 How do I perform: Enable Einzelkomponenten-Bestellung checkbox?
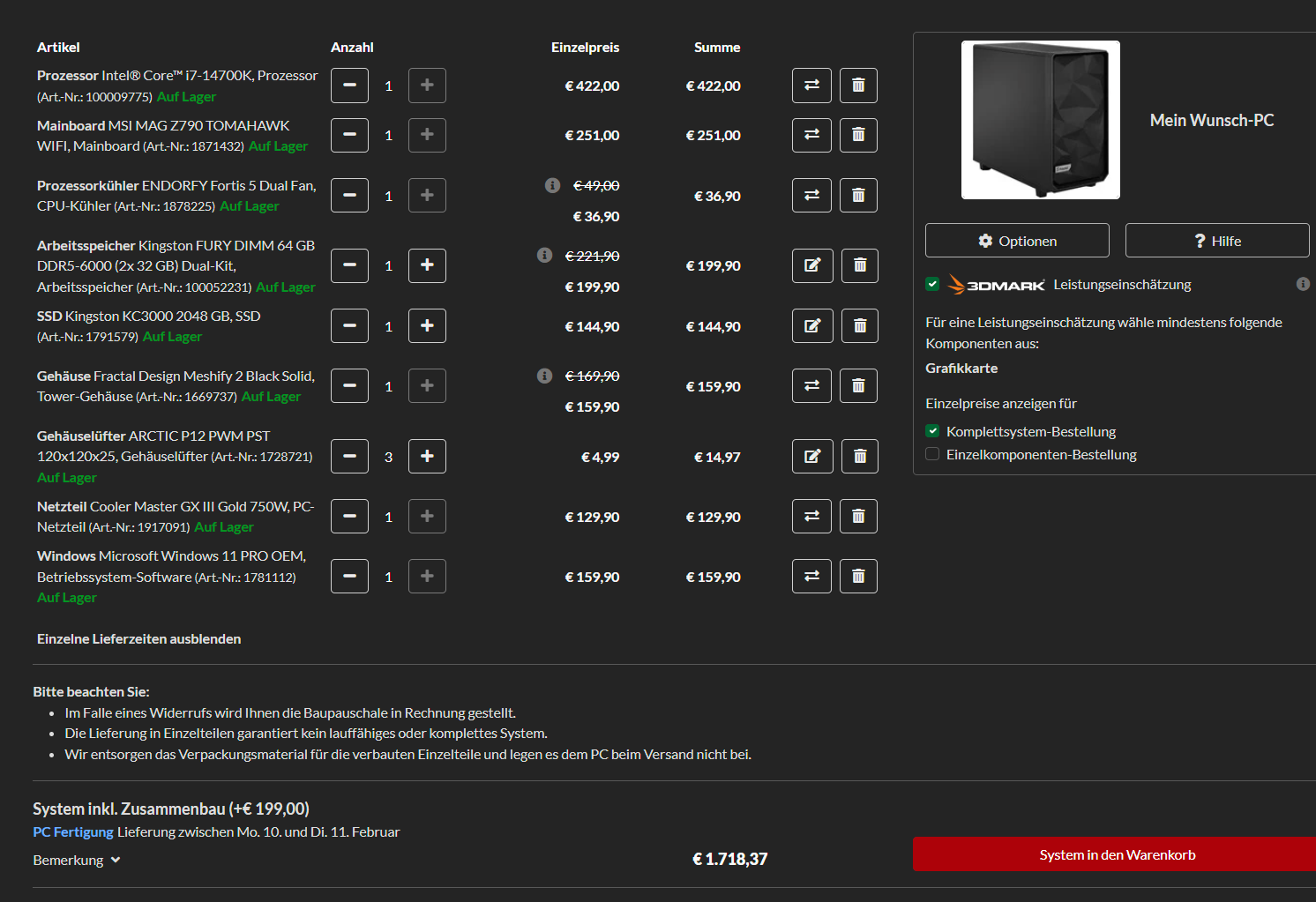click(x=932, y=454)
